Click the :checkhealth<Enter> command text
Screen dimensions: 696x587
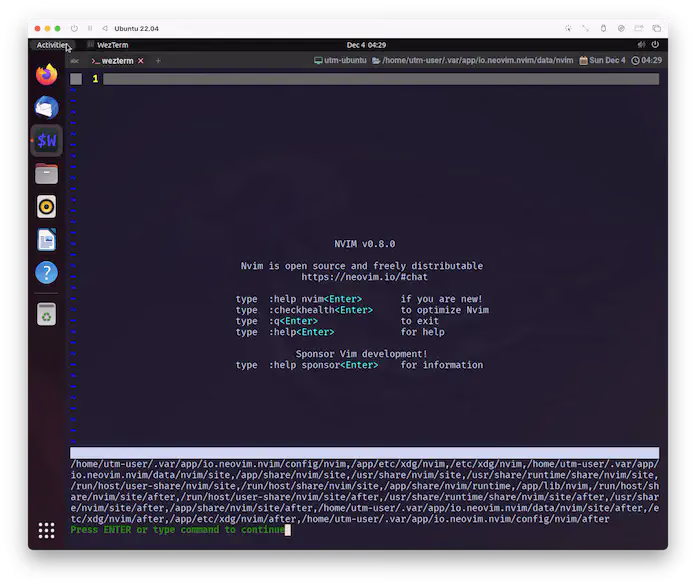[321, 310]
